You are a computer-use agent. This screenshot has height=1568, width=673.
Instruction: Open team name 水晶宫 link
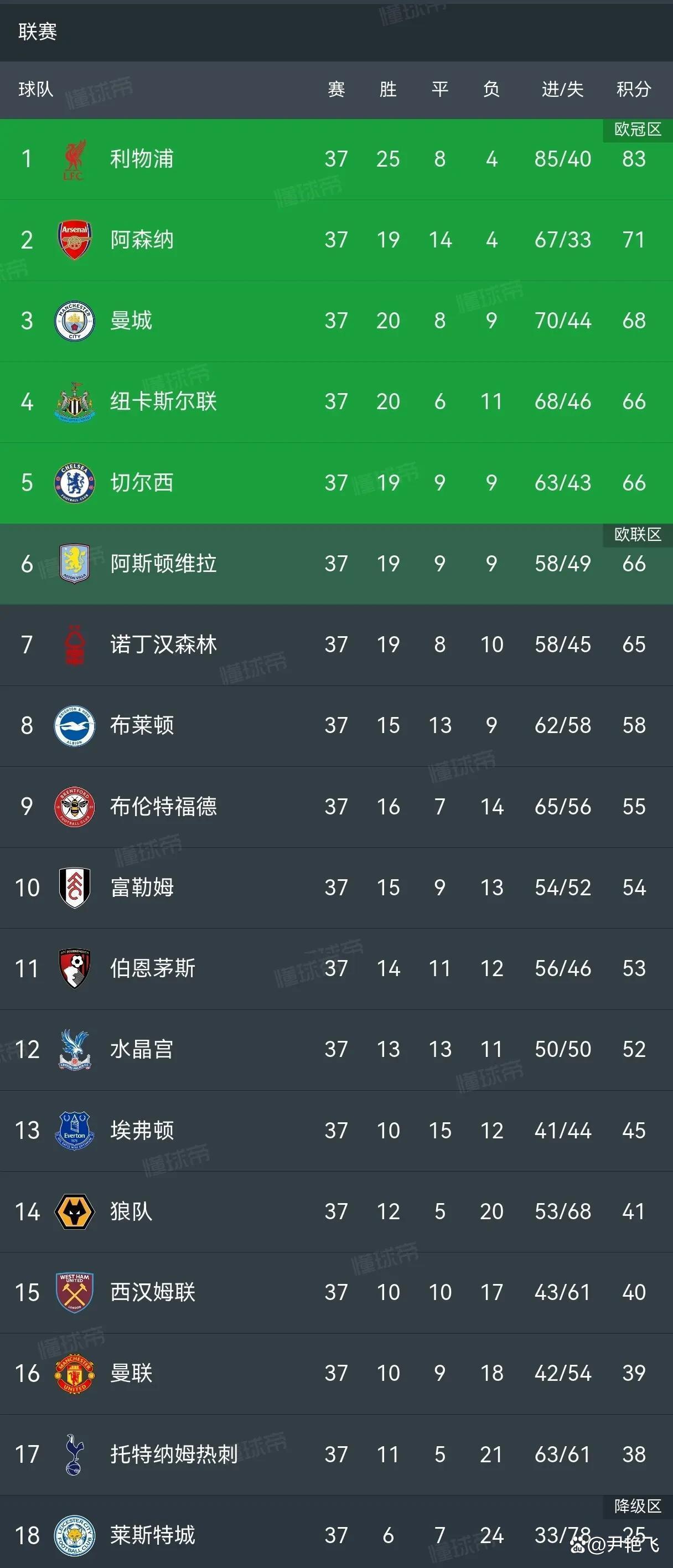coord(142,1049)
